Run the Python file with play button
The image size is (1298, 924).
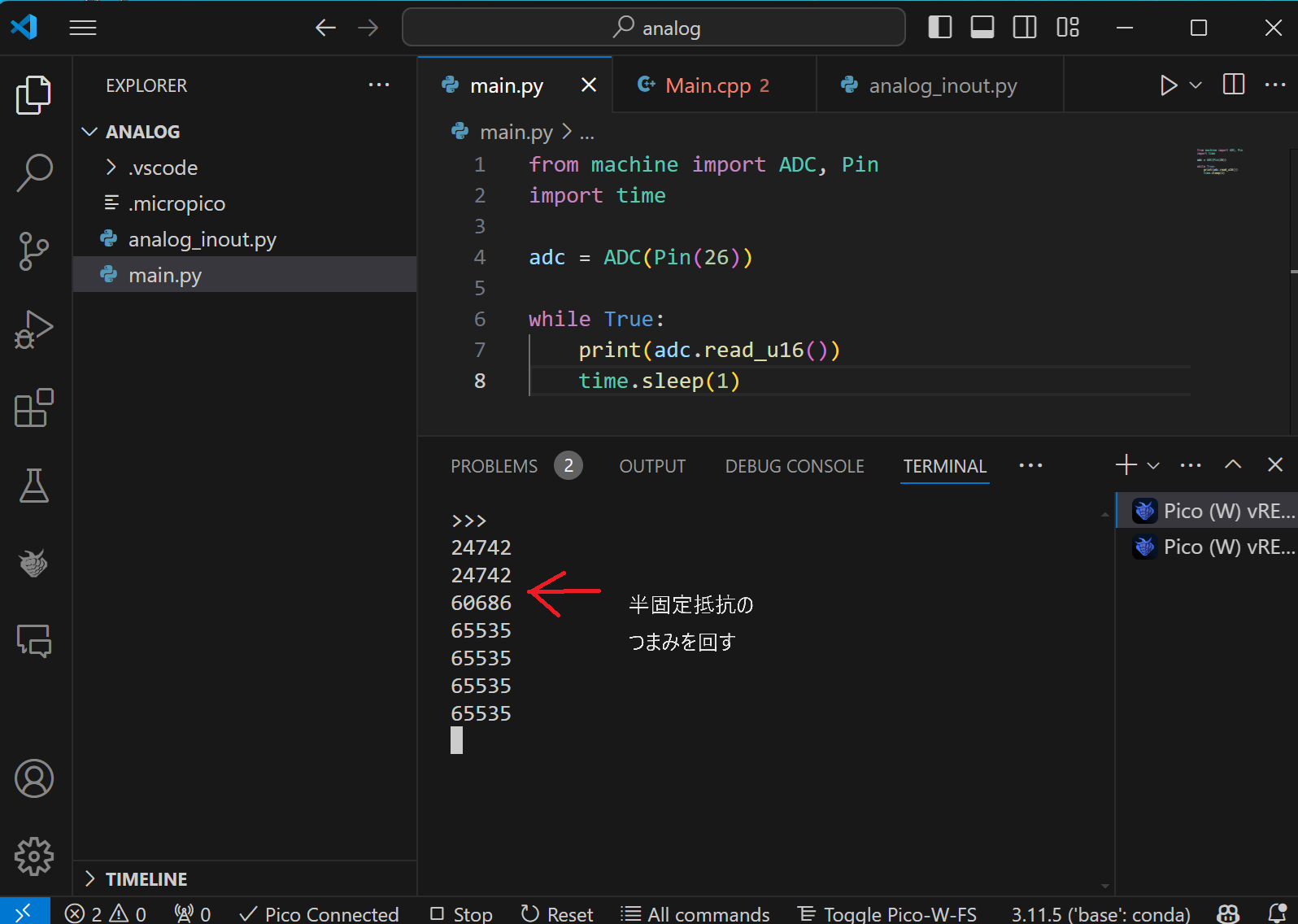pos(1168,85)
